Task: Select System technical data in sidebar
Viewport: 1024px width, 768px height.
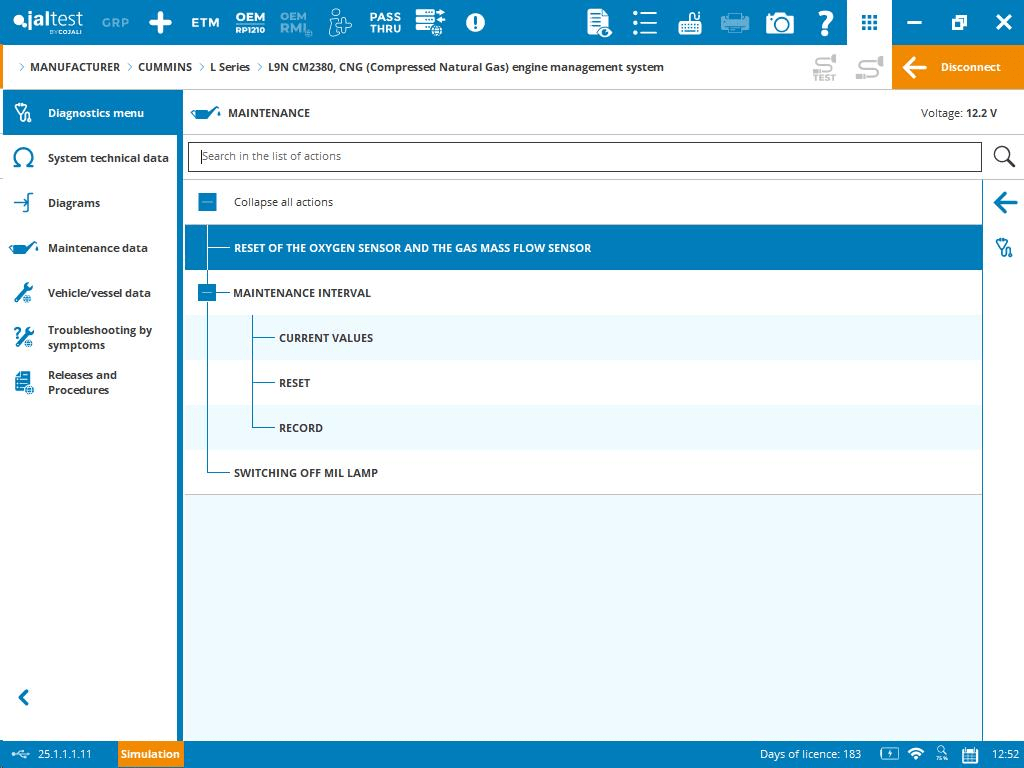Action: point(107,158)
